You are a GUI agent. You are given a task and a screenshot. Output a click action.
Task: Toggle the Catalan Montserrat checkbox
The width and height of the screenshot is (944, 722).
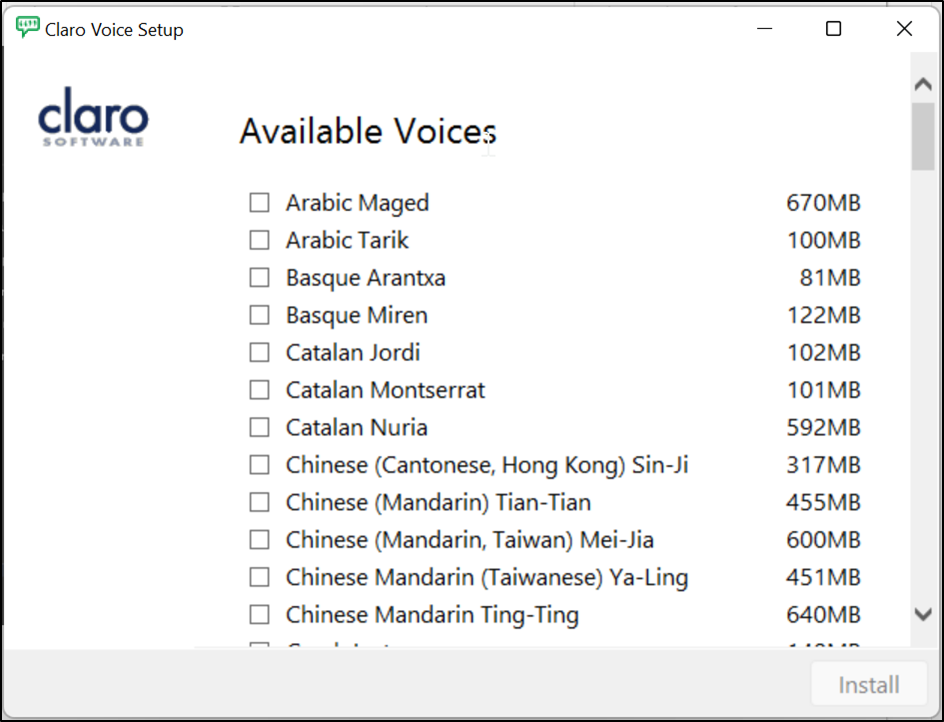point(260,390)
